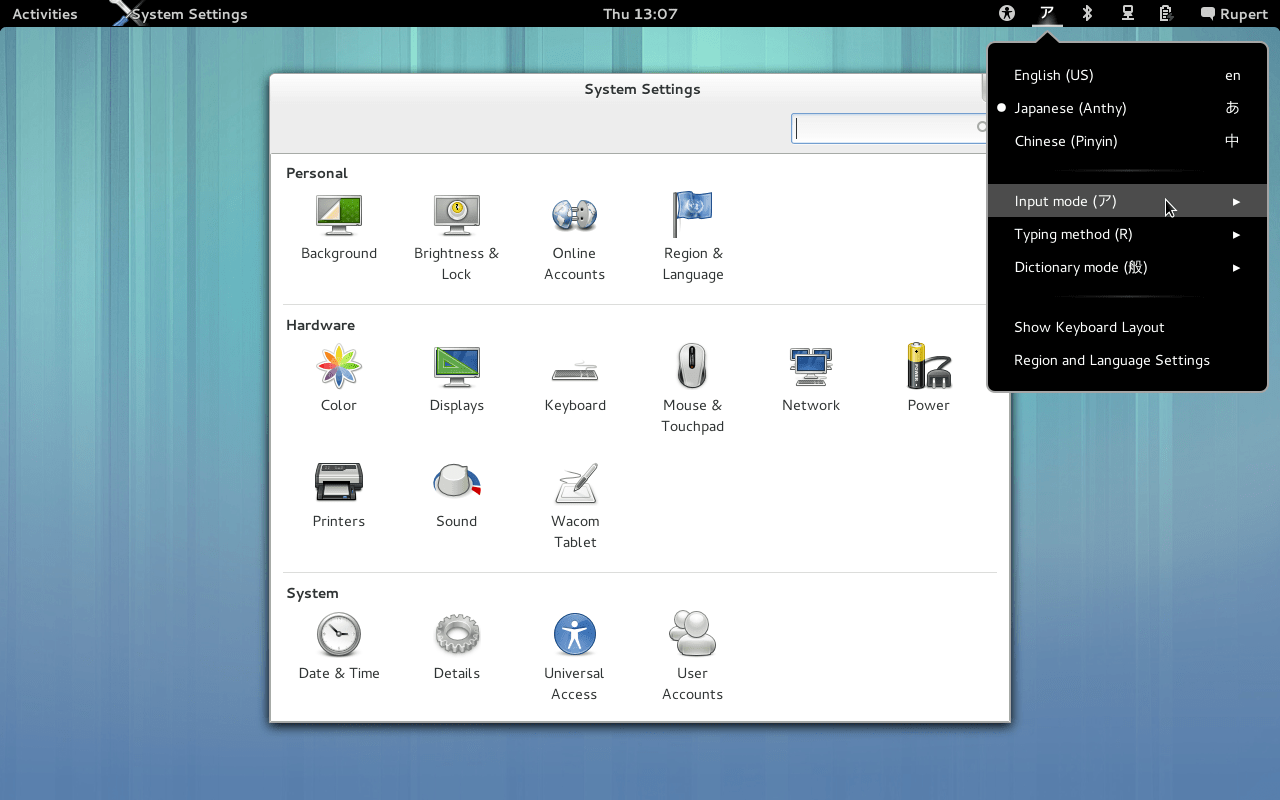Select English (US) input source
1280x800 pixels.
(x=1127, y=75)
